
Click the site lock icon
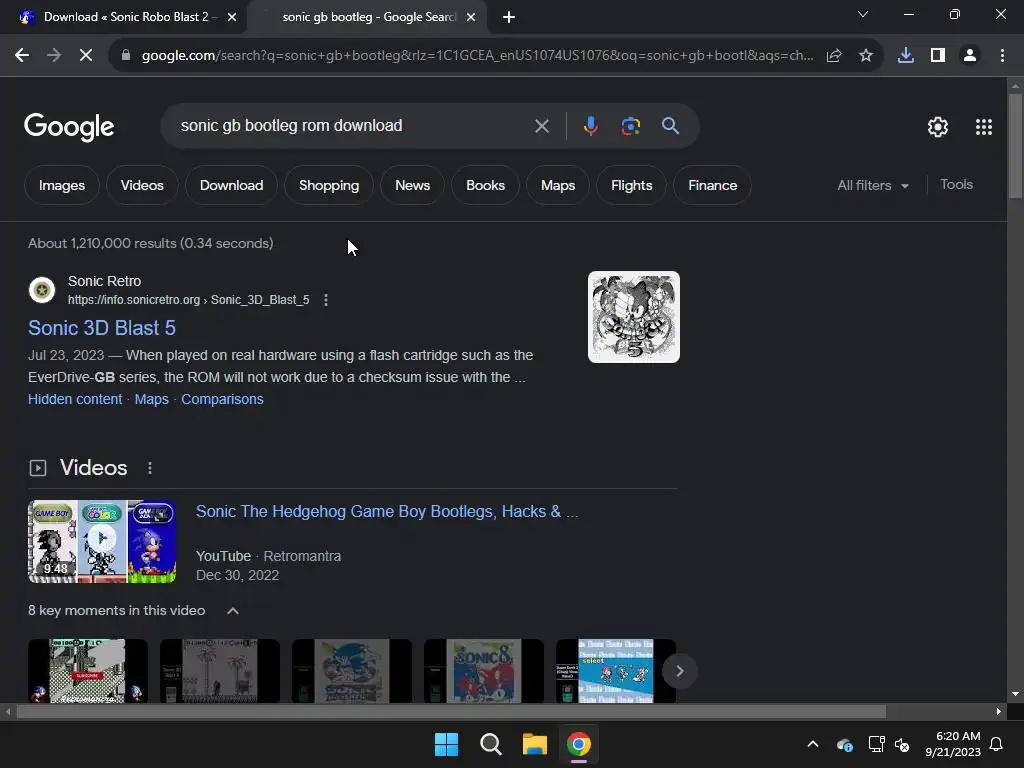pos(126,56)
